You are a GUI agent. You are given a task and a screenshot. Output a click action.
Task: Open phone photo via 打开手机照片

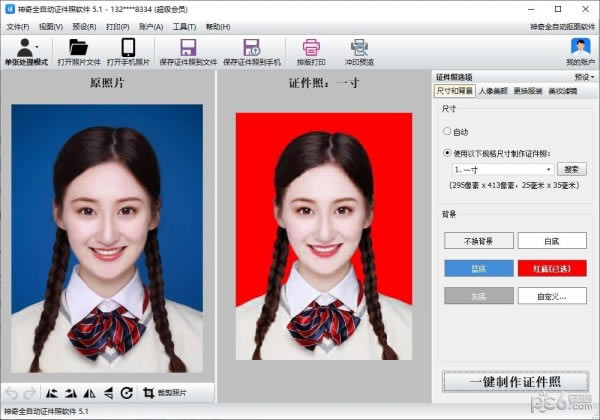(128, 47)
